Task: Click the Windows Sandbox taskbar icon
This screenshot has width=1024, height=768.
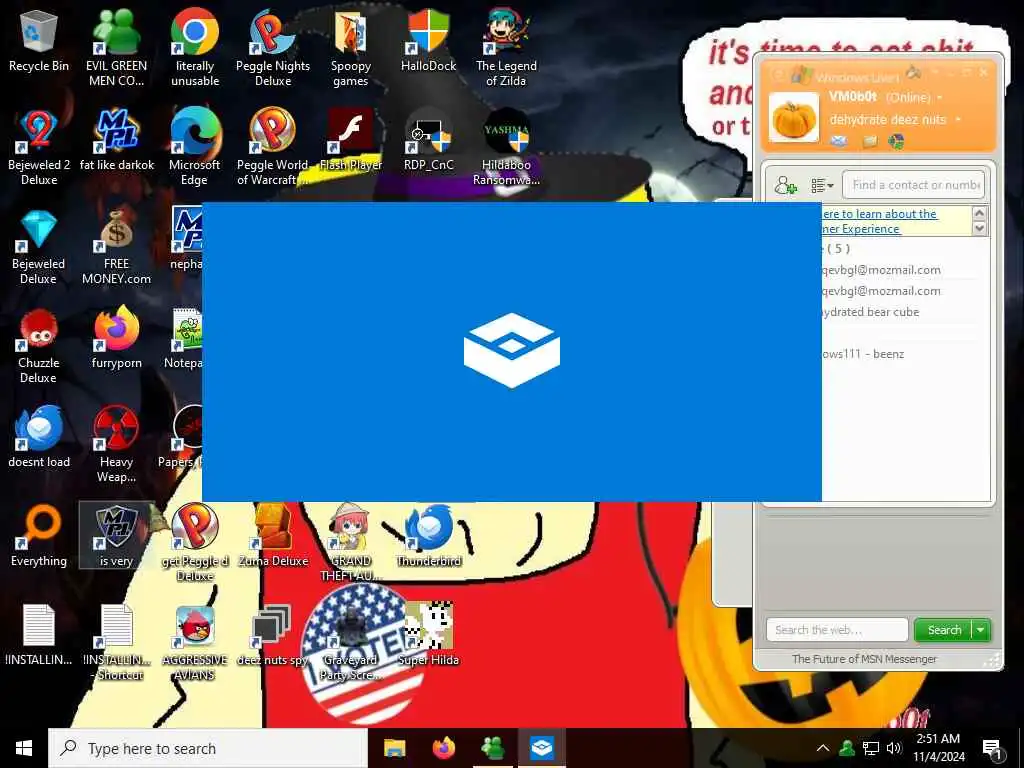Action: [x=542, y=748]
